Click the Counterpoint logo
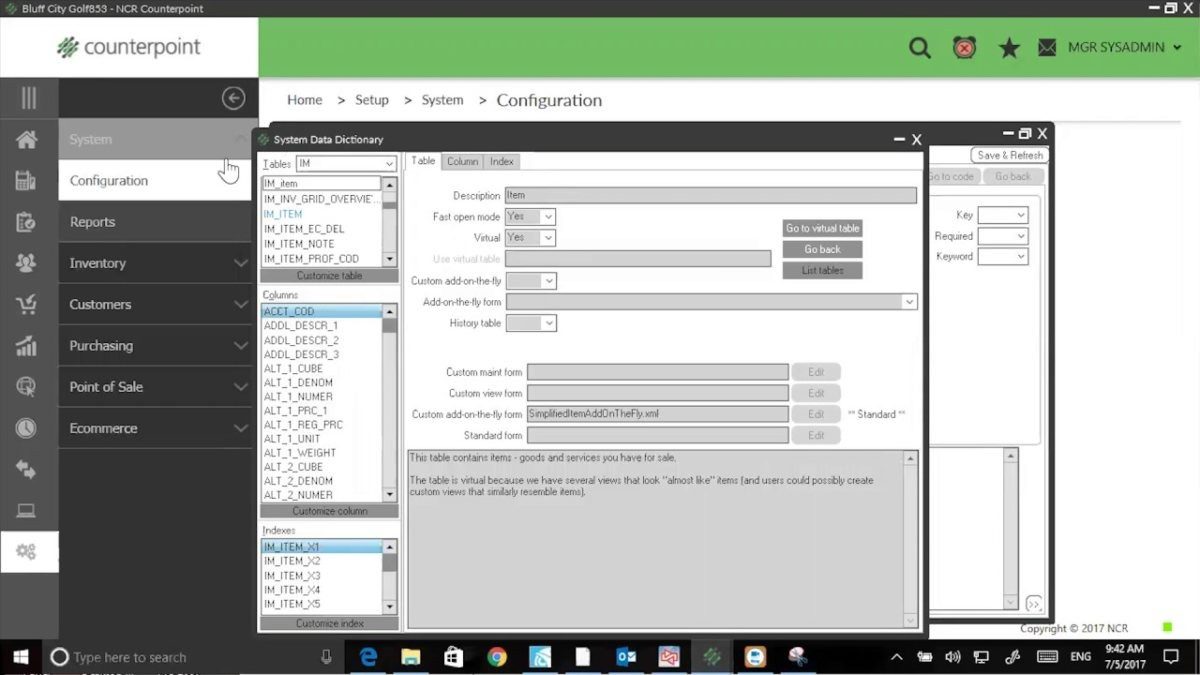Screen dimensions: 1200x675 click(x=130, y=46)
